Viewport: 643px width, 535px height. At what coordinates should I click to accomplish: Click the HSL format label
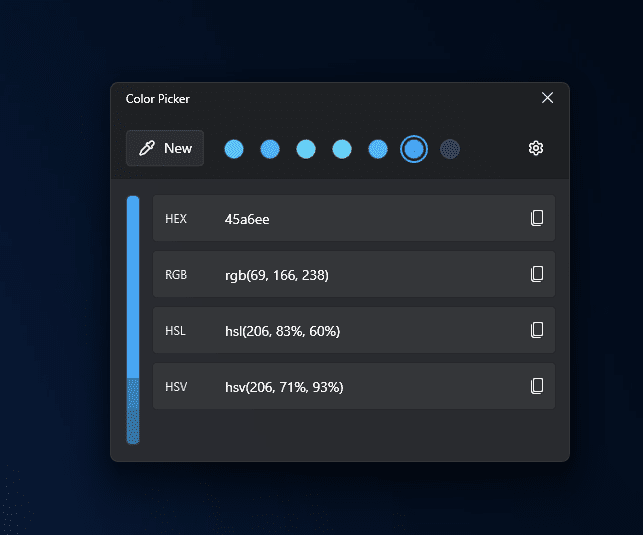pyautogui.click(x=175, y=331)
